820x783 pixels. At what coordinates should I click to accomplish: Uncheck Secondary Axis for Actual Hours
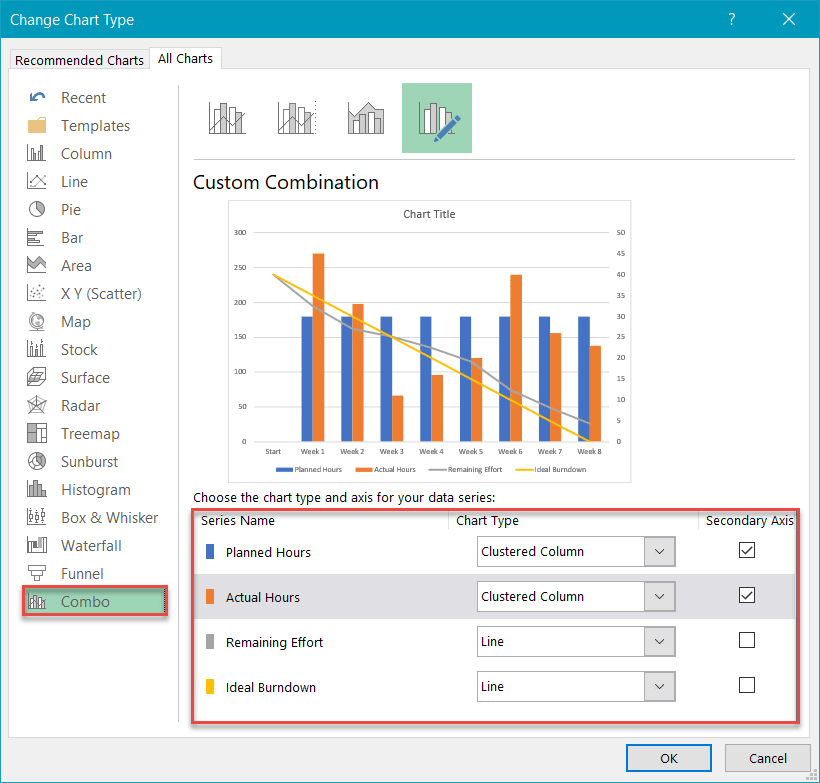746,595
